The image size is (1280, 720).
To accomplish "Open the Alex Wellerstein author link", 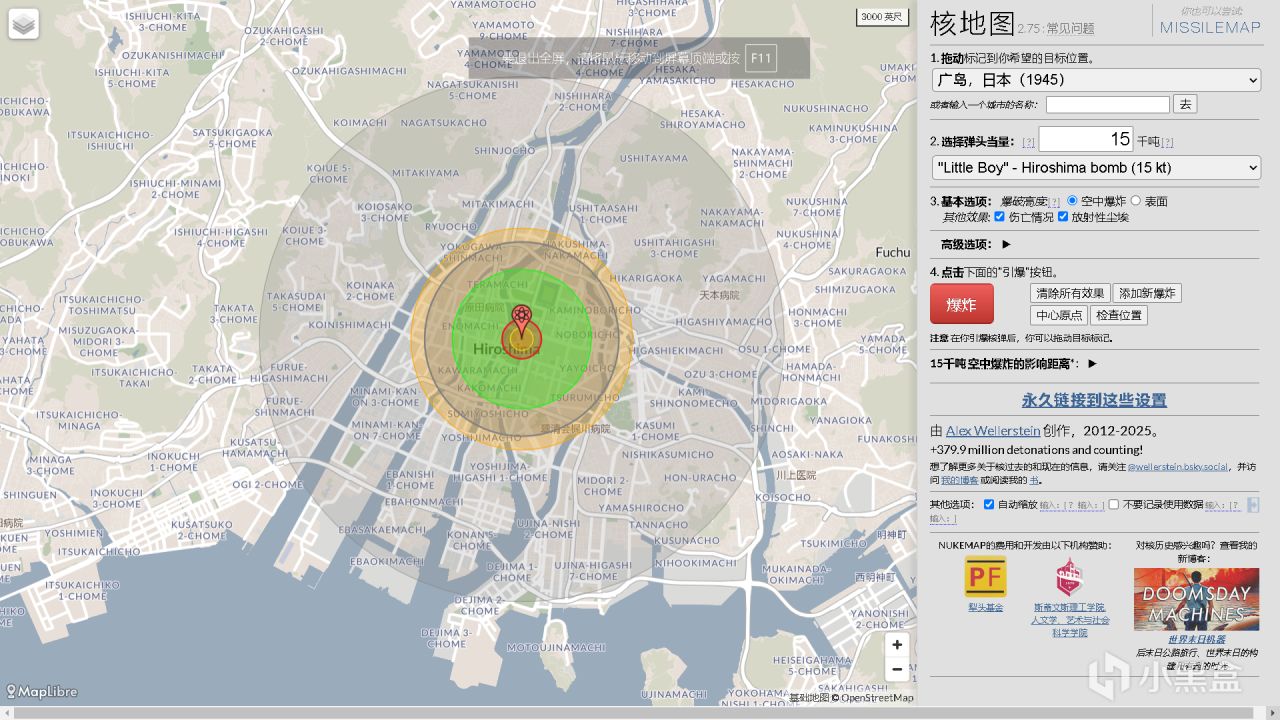I will click(x=993, y=431).
